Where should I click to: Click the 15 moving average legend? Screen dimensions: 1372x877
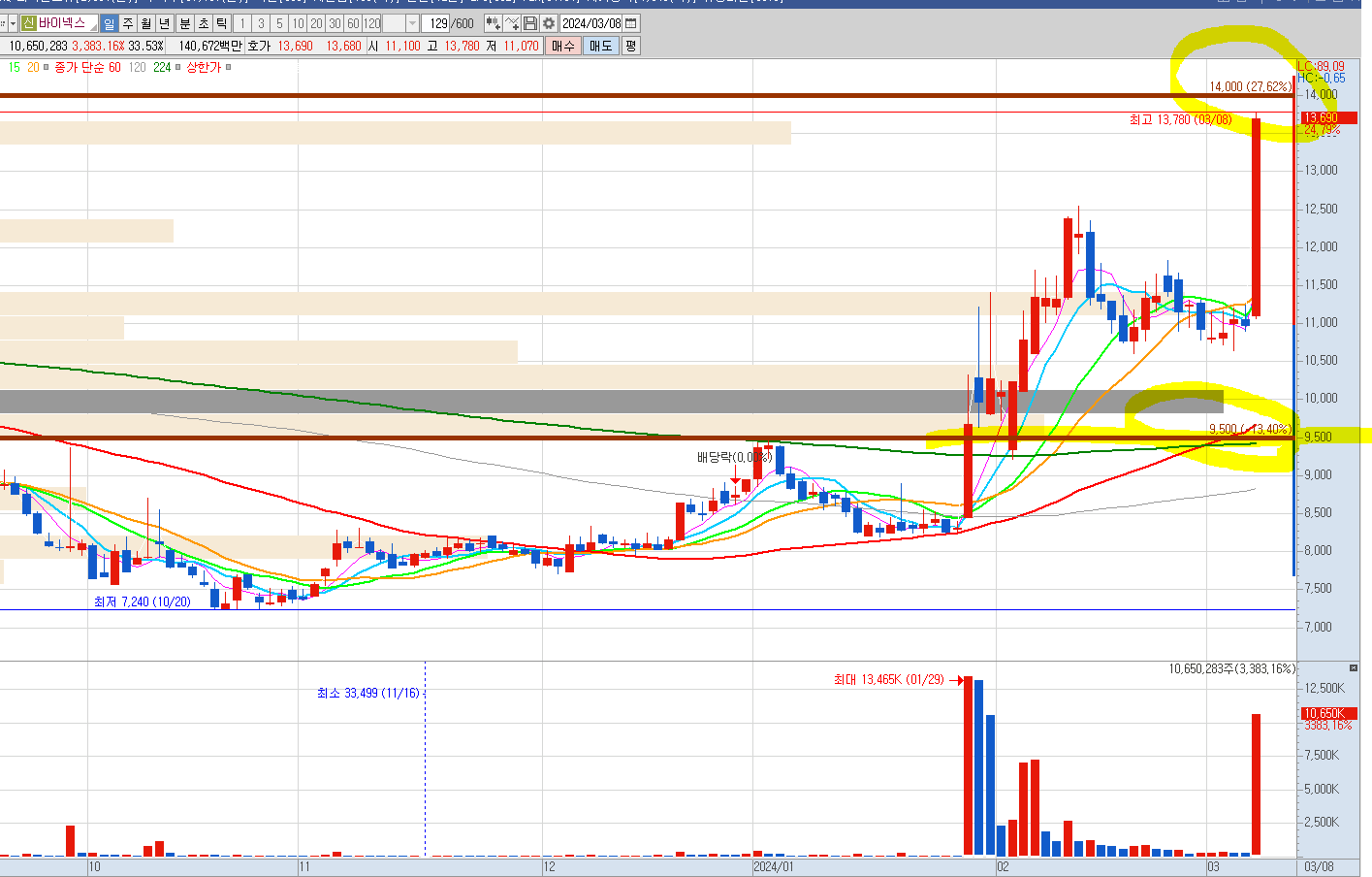pos(14,67)
